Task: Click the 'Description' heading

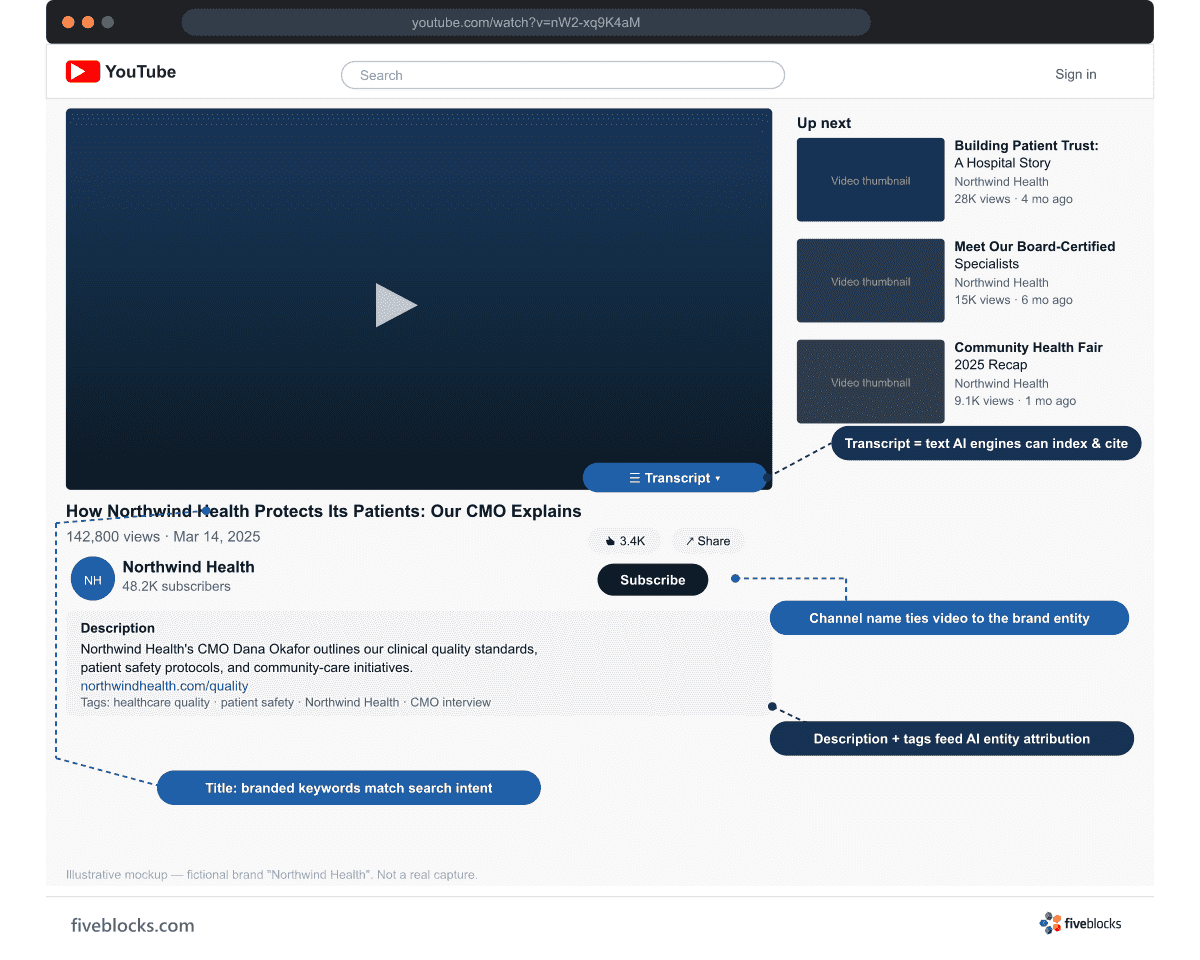Action: coord(118,628)
